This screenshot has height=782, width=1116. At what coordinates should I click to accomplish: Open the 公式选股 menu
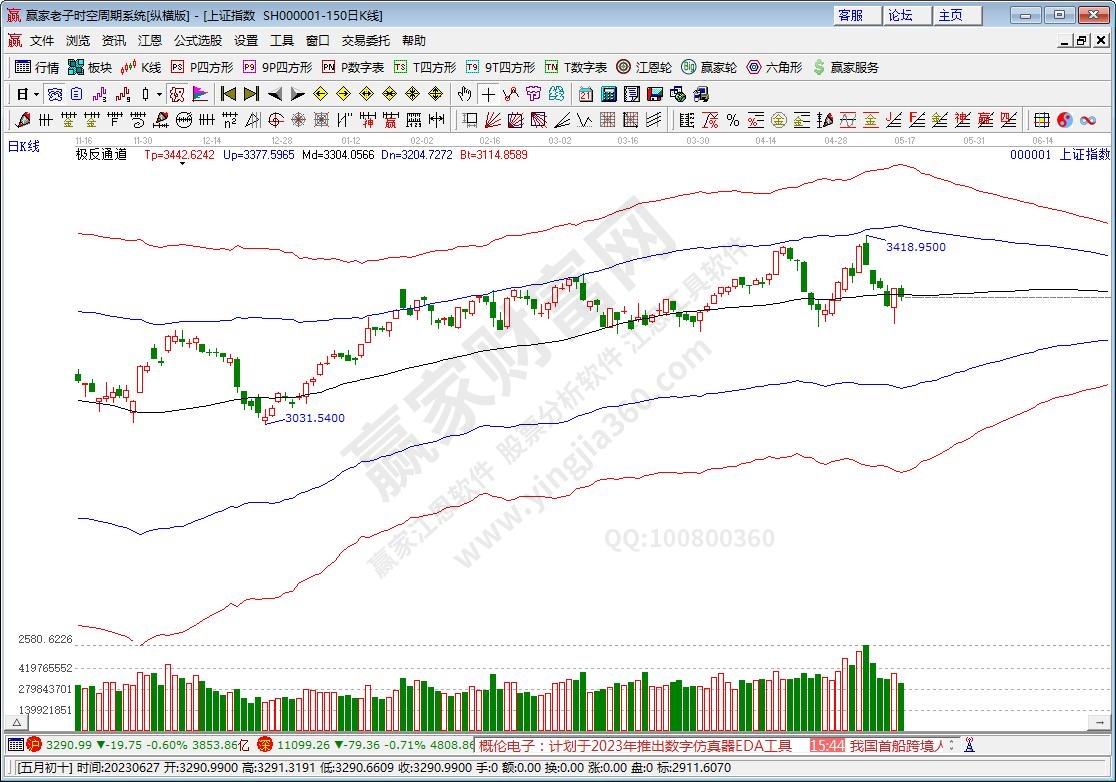pos(198,41)
